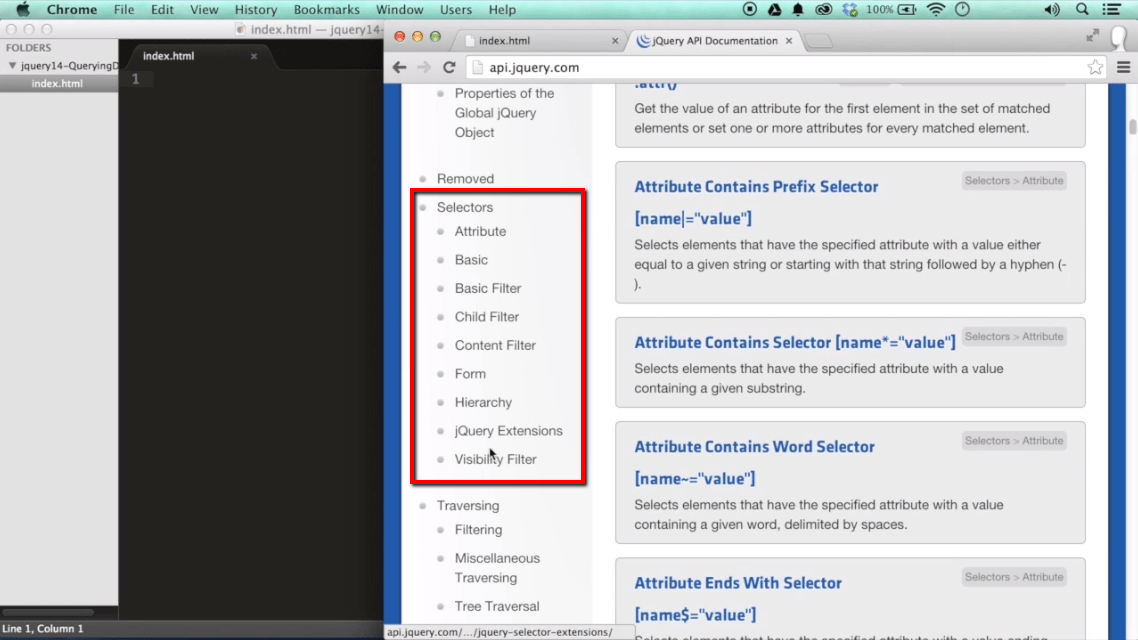Select the index.html tab in the editor
The width and height of the screenshot is (1138, 640).
(166, 56)
